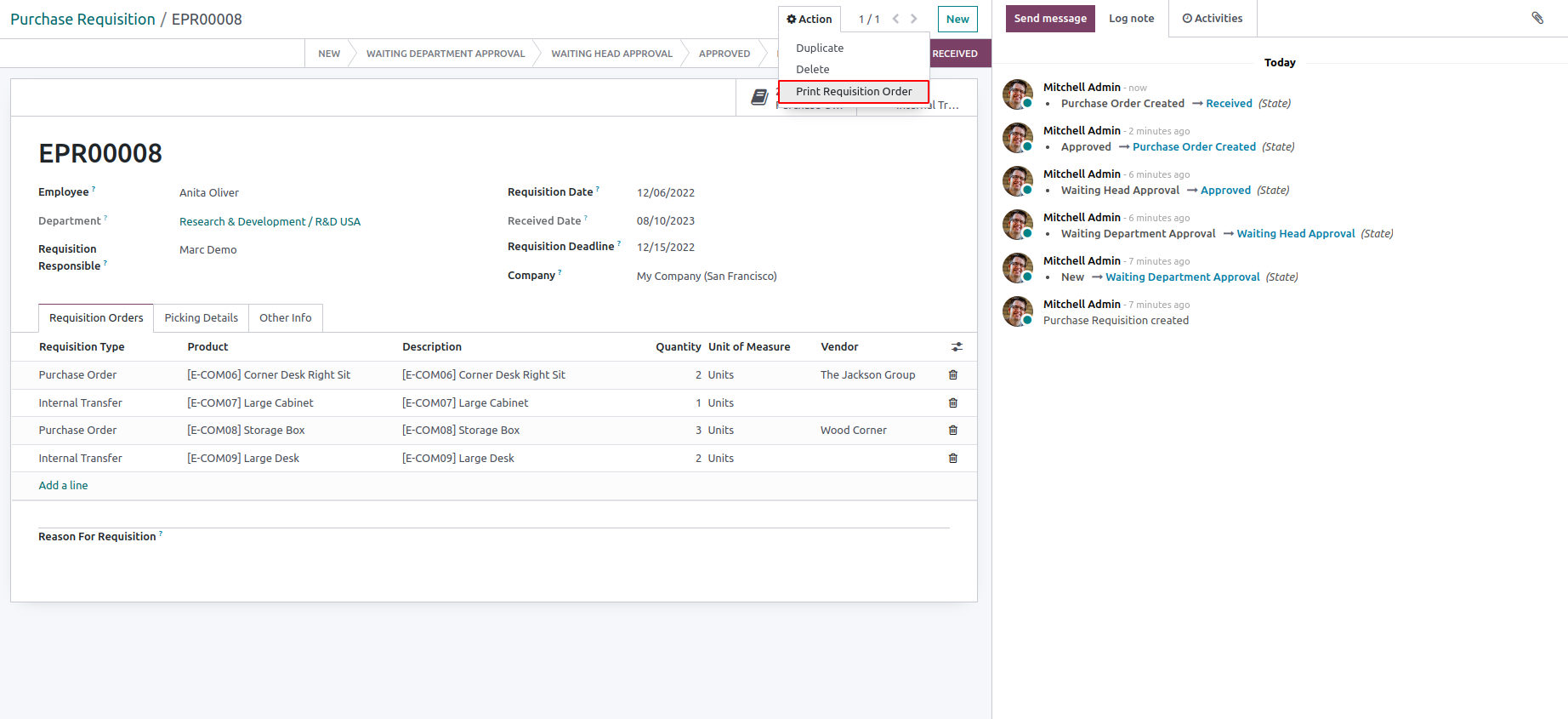The image size is (1568, 719).
Task: Click Requisition Deadline field 12/15/2022
Action: (666, 248)
